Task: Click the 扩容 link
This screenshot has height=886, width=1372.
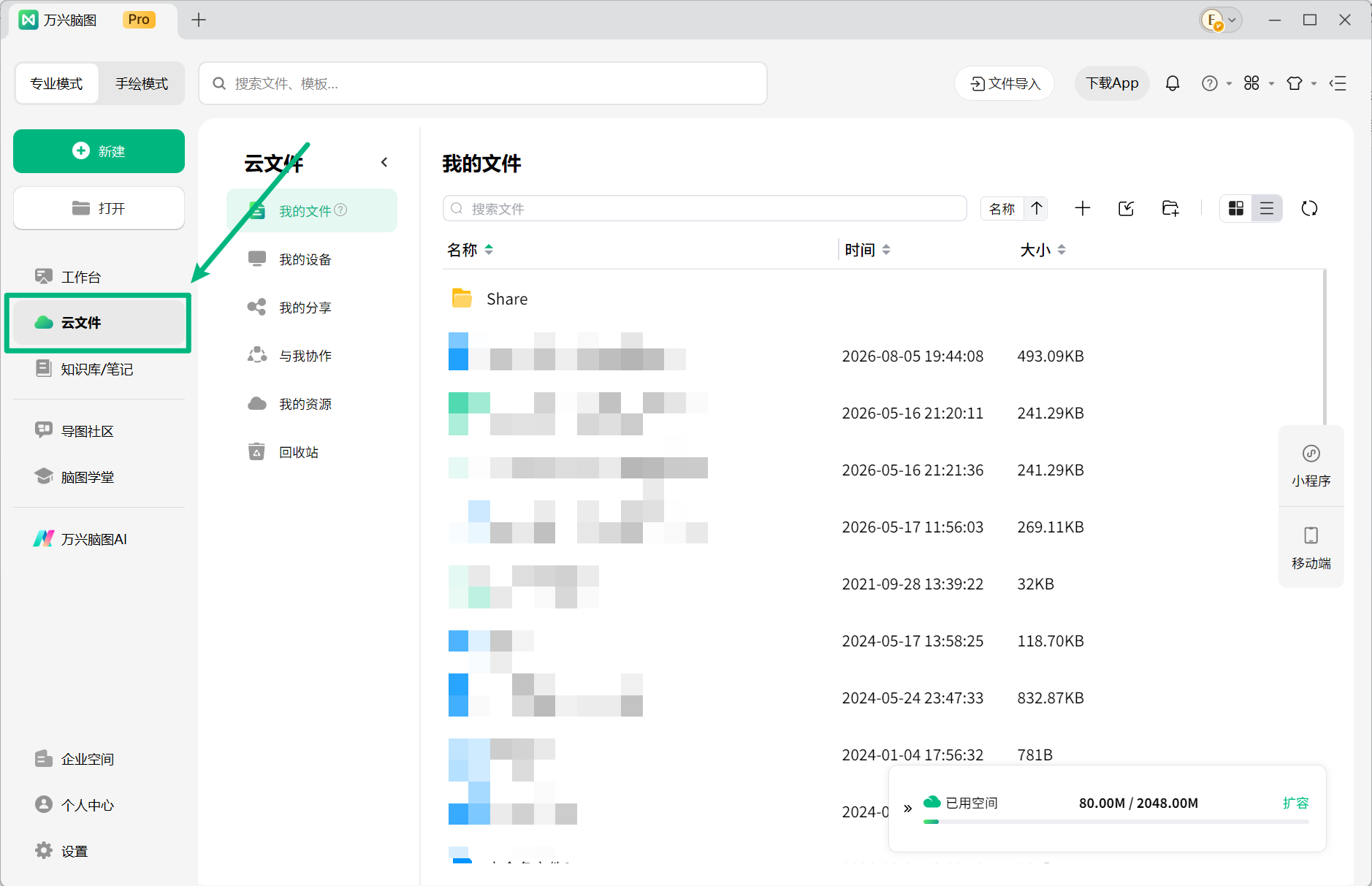Action: point(1295,803)
